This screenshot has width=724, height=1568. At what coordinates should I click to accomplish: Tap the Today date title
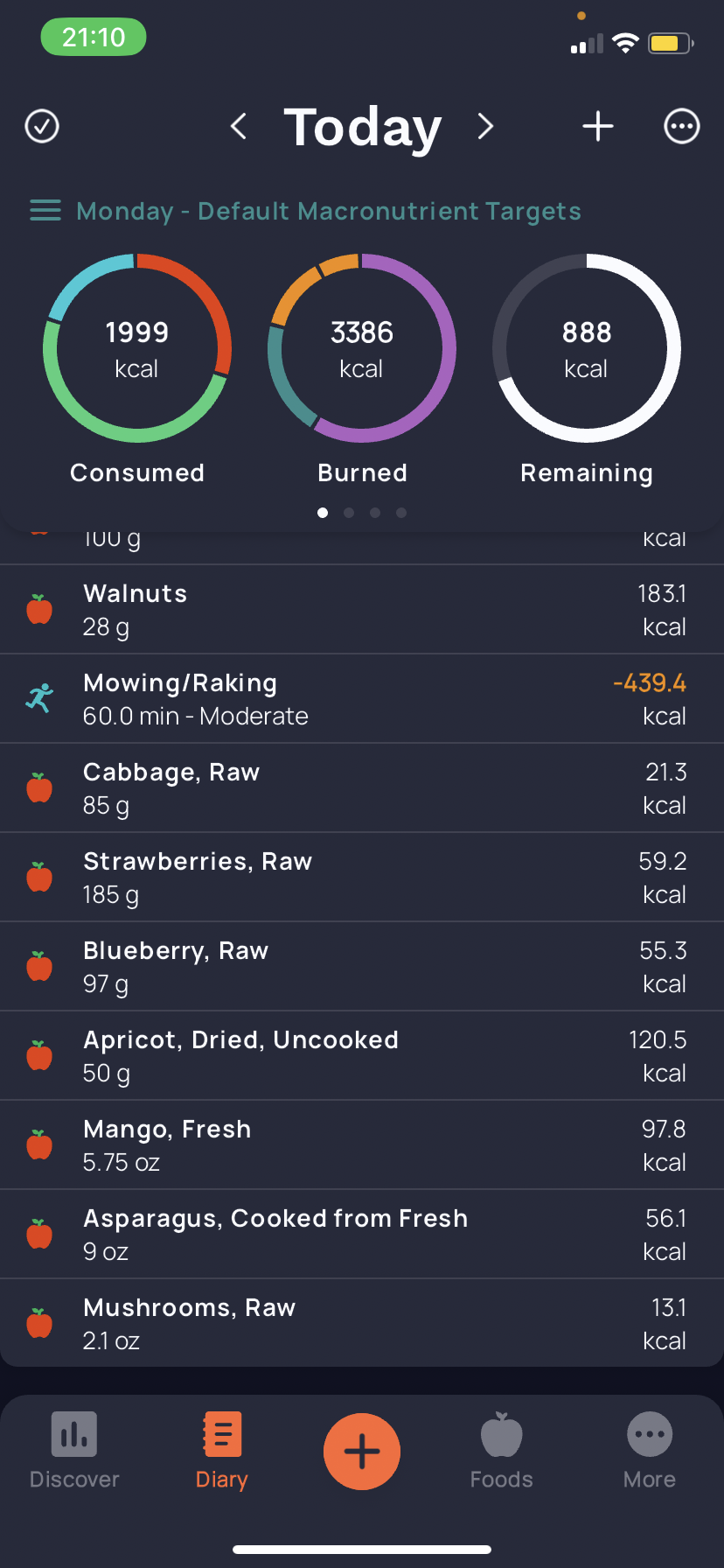pos(362,127)
